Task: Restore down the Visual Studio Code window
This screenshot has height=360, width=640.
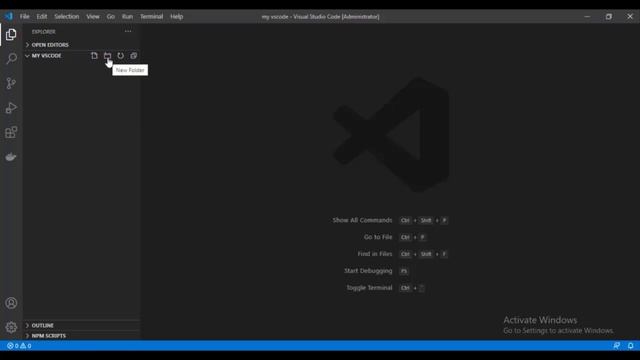Action: (609, 16)
